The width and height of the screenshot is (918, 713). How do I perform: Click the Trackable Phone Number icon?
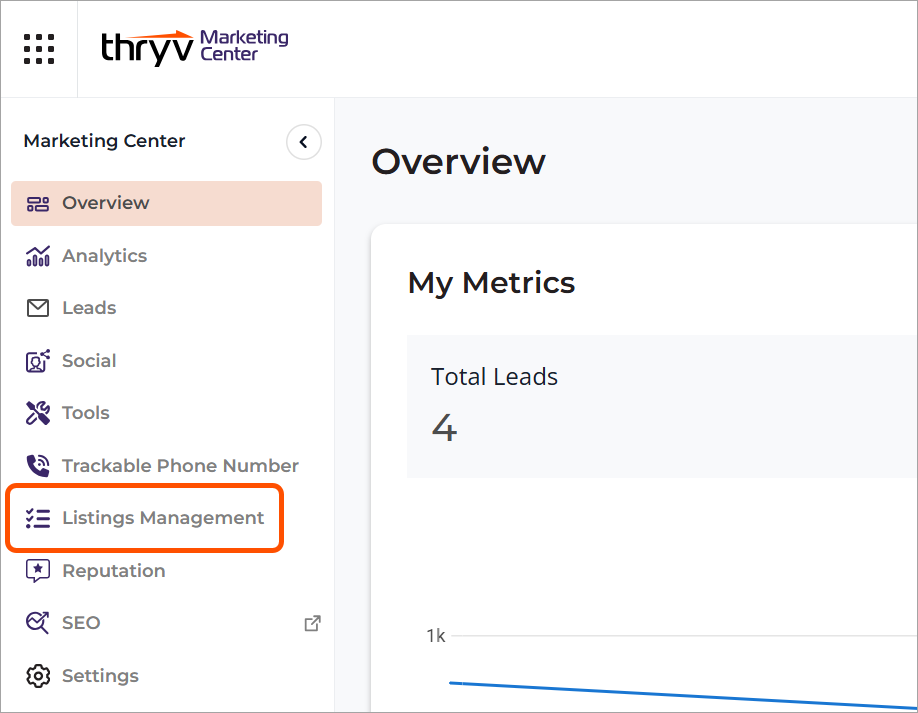38,466
